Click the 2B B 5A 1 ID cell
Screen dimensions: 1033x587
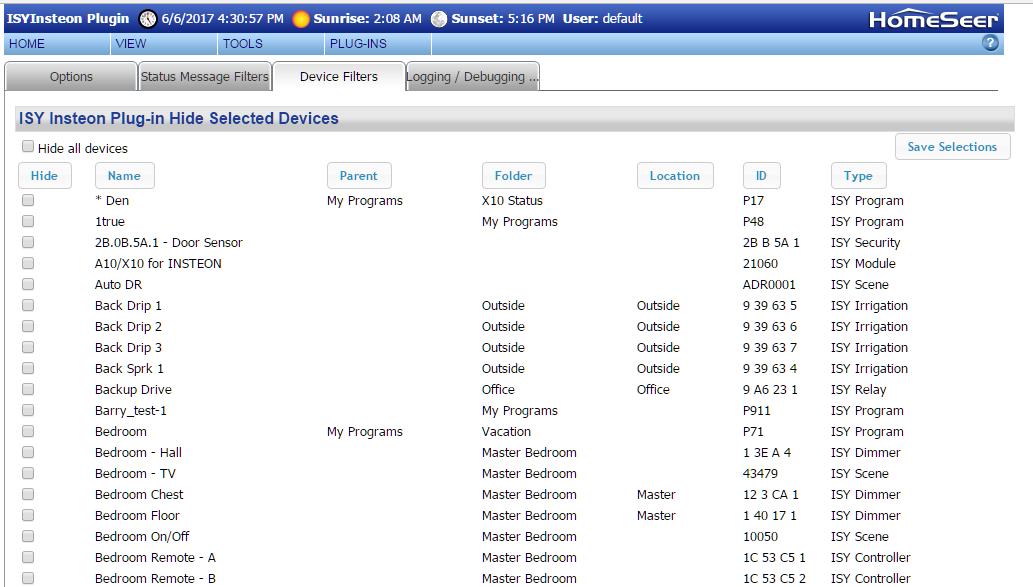click(x=771, y=242)
